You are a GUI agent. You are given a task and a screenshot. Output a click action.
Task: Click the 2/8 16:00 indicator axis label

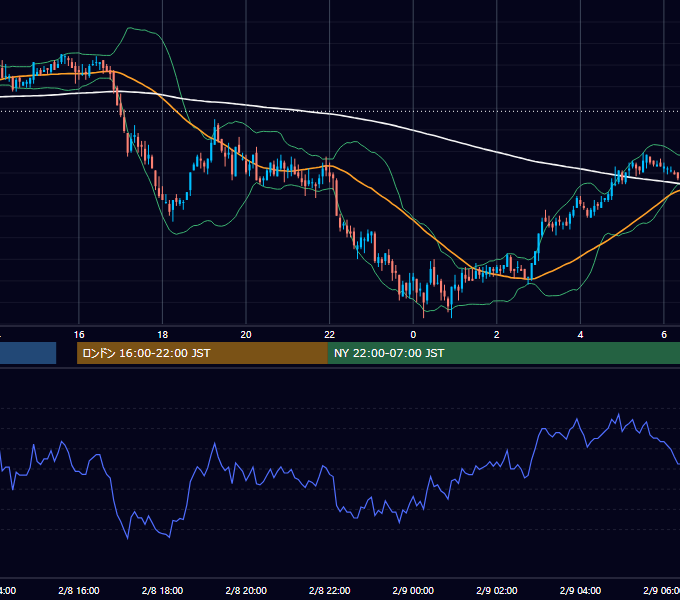(79, 590)
